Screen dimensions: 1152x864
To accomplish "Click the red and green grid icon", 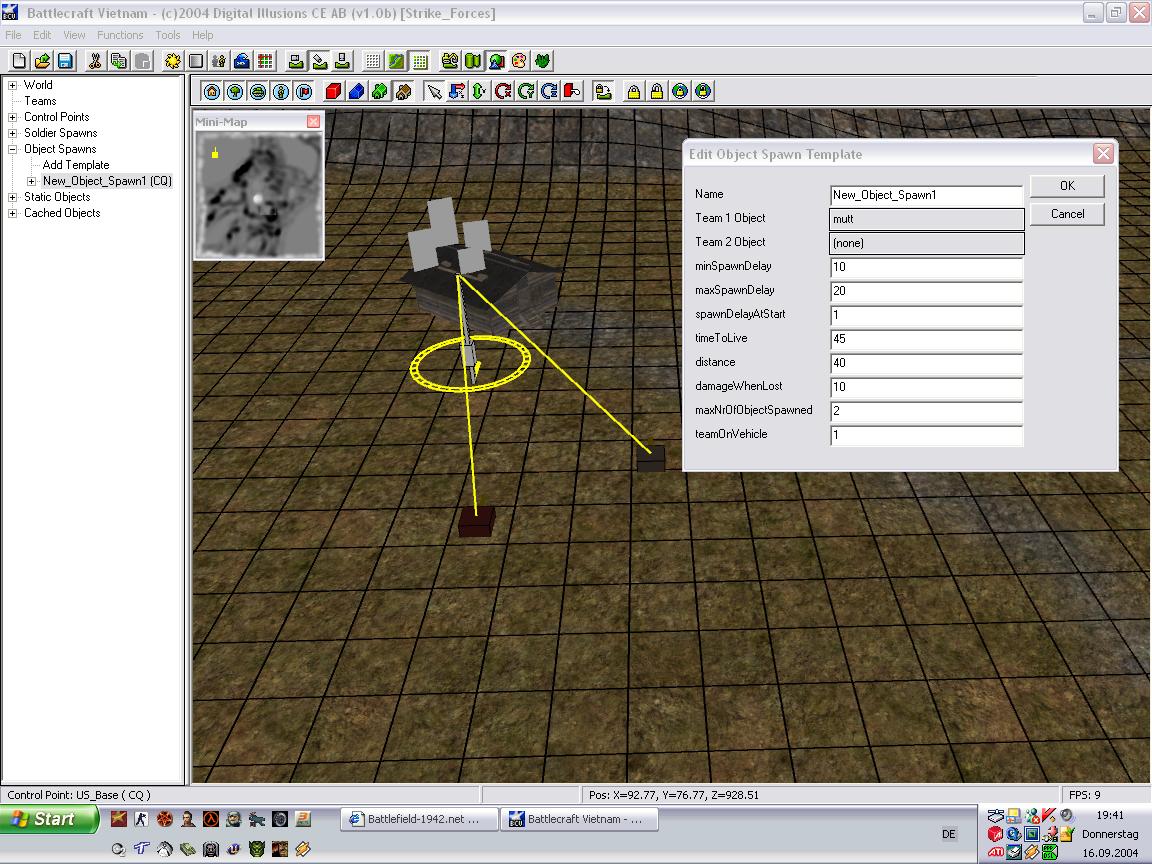I will (265, 61).
